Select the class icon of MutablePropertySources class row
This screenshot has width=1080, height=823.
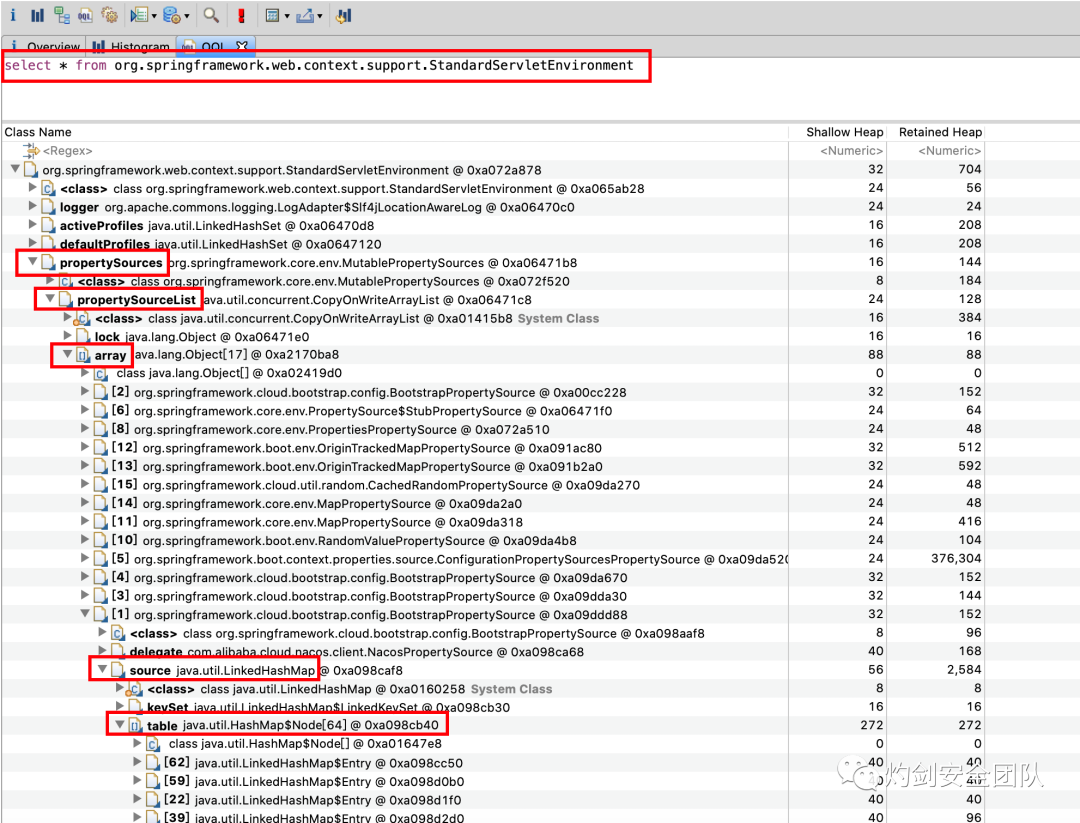pos(66,281)
